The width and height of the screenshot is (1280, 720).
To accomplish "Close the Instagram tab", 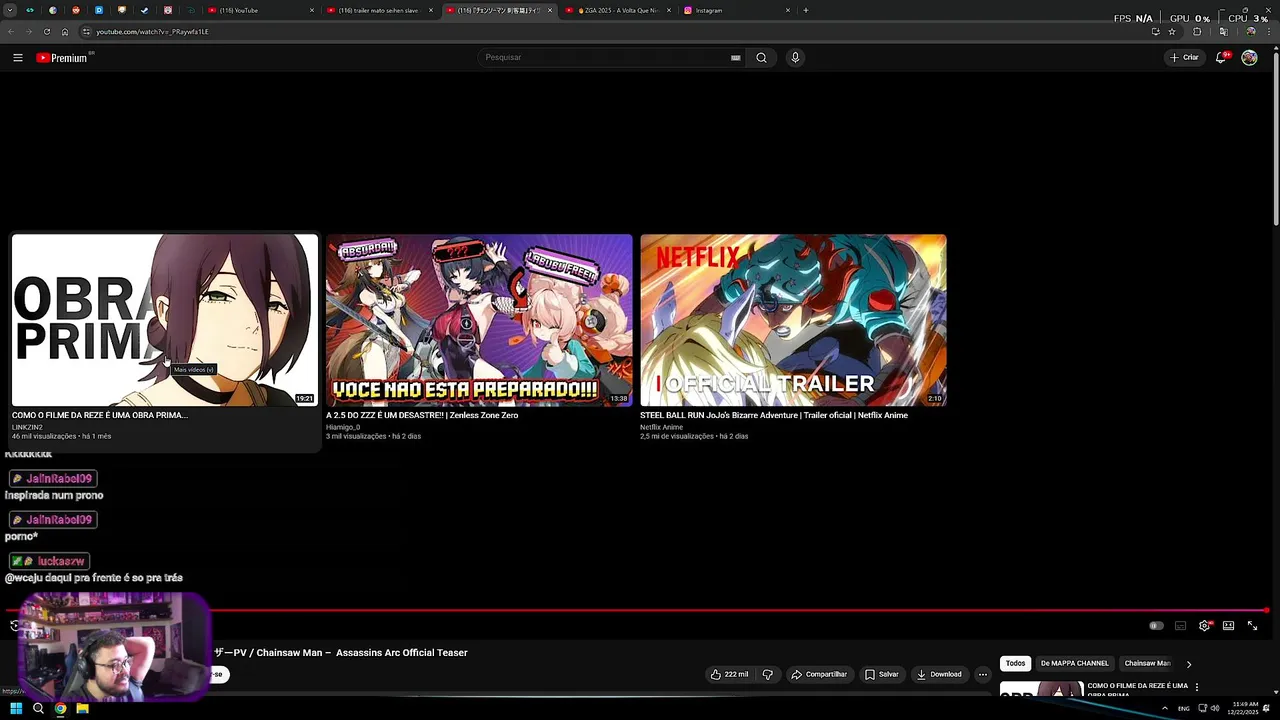I will point(788,10).
